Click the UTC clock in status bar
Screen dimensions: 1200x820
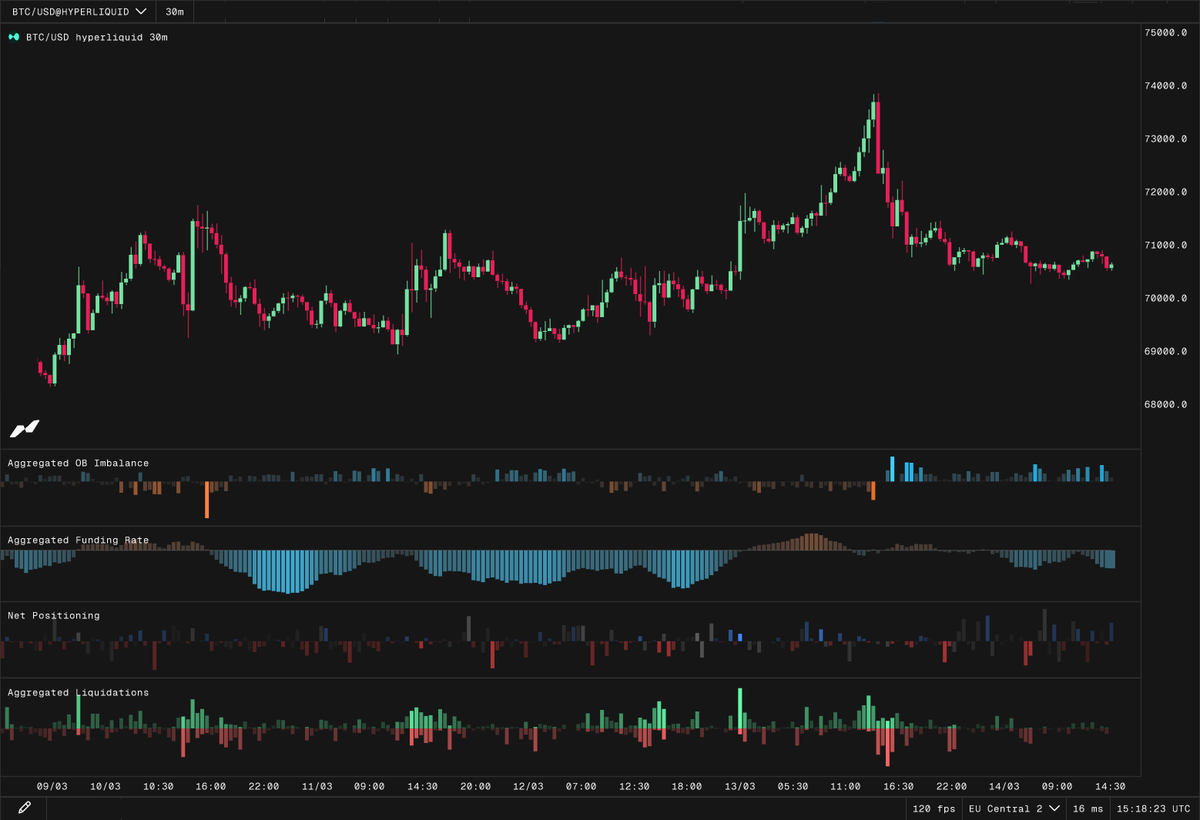coord(1154,807)
